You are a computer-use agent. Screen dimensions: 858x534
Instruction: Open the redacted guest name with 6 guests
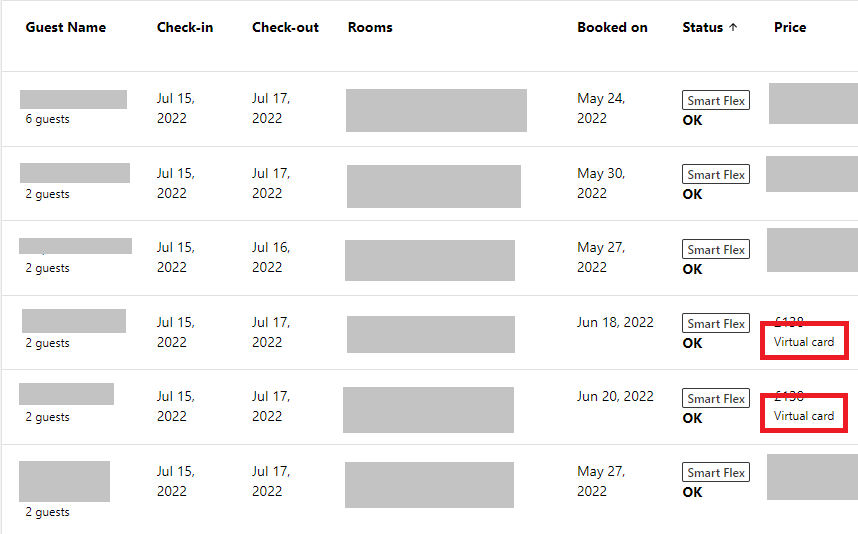pos(73,100)
